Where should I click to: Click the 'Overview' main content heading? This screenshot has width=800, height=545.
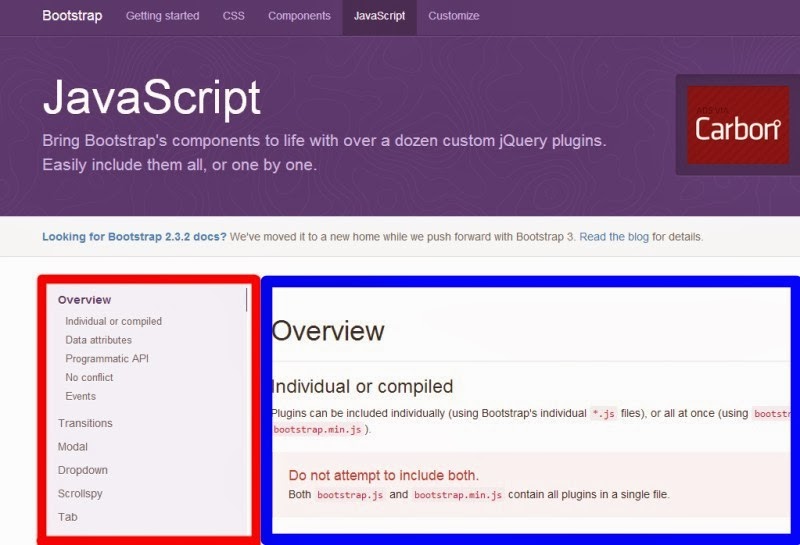click(328, 331)
